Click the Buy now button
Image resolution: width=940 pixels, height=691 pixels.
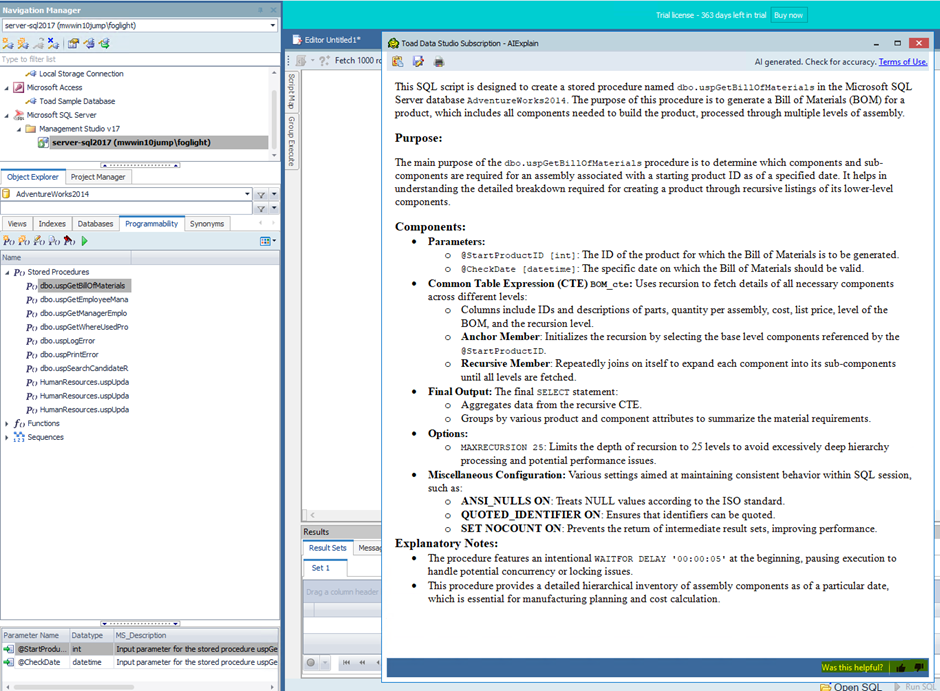click(x=788, y=15)
